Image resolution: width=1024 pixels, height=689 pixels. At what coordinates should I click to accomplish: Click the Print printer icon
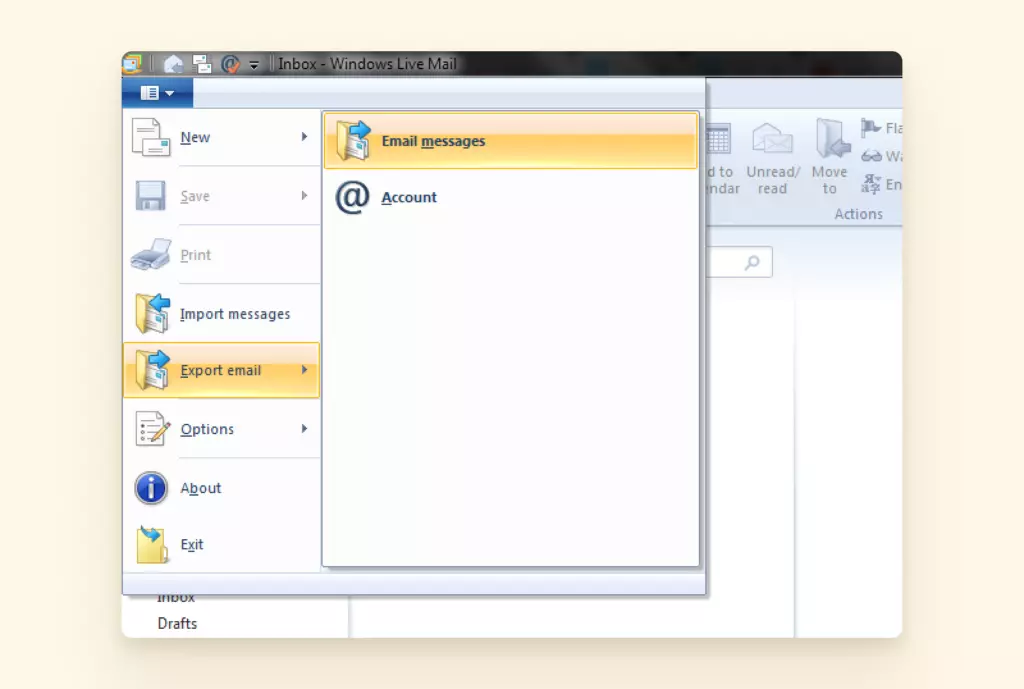coord(151,254)
